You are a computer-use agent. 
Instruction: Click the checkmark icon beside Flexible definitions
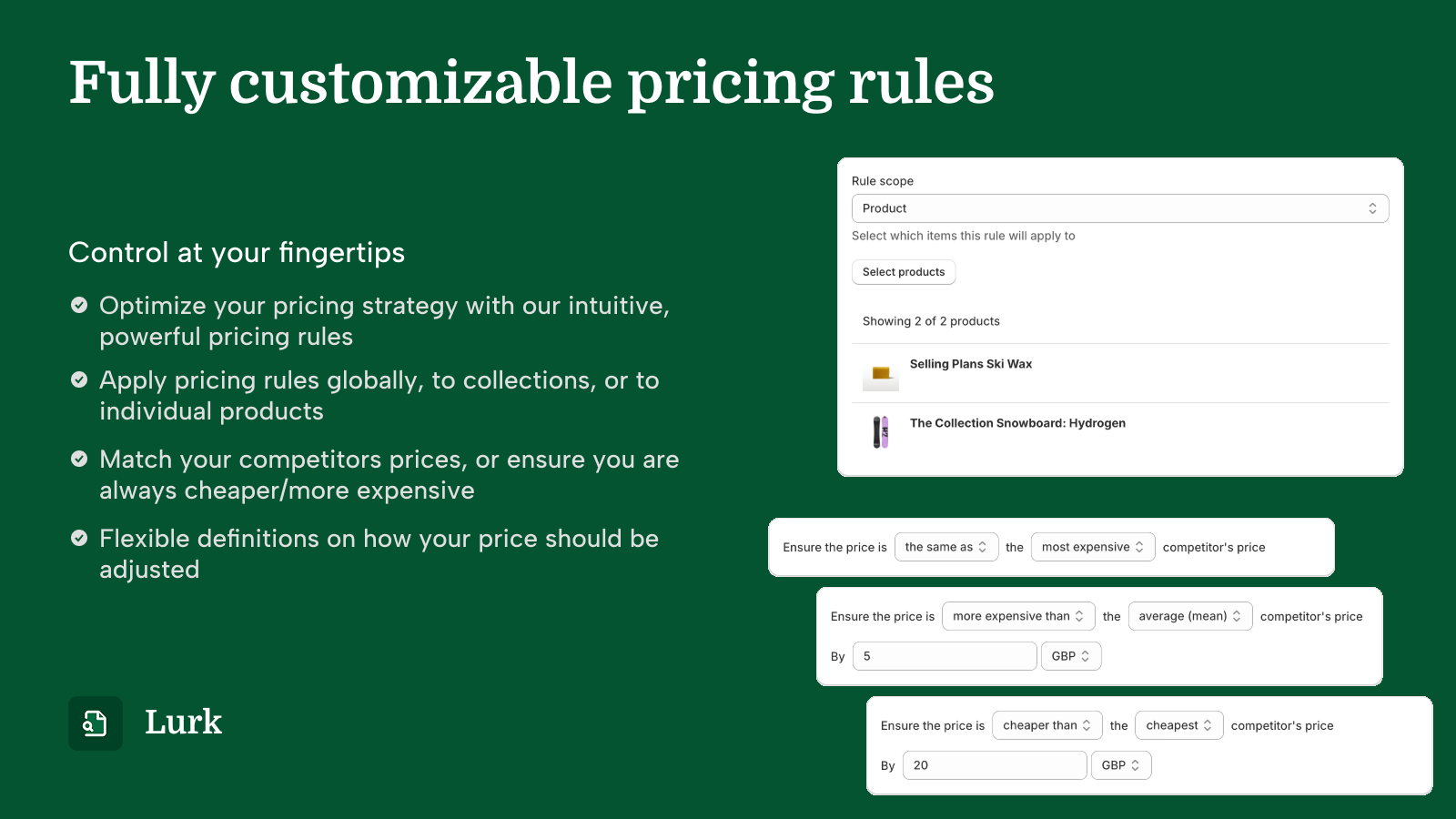coord(79,538)
